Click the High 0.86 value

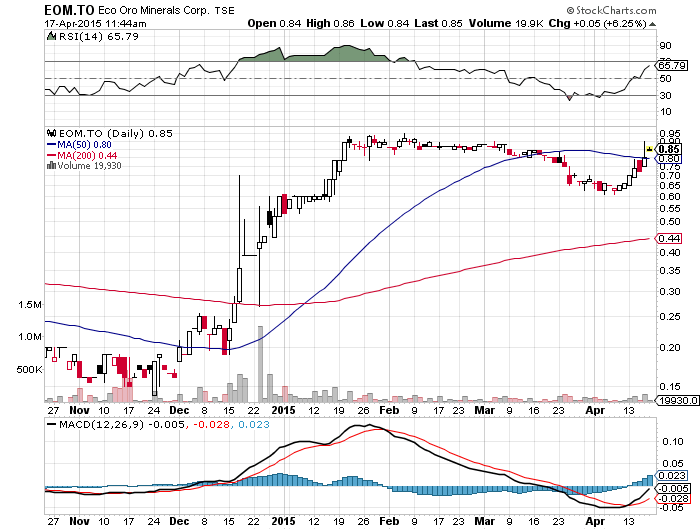(330, 24)
